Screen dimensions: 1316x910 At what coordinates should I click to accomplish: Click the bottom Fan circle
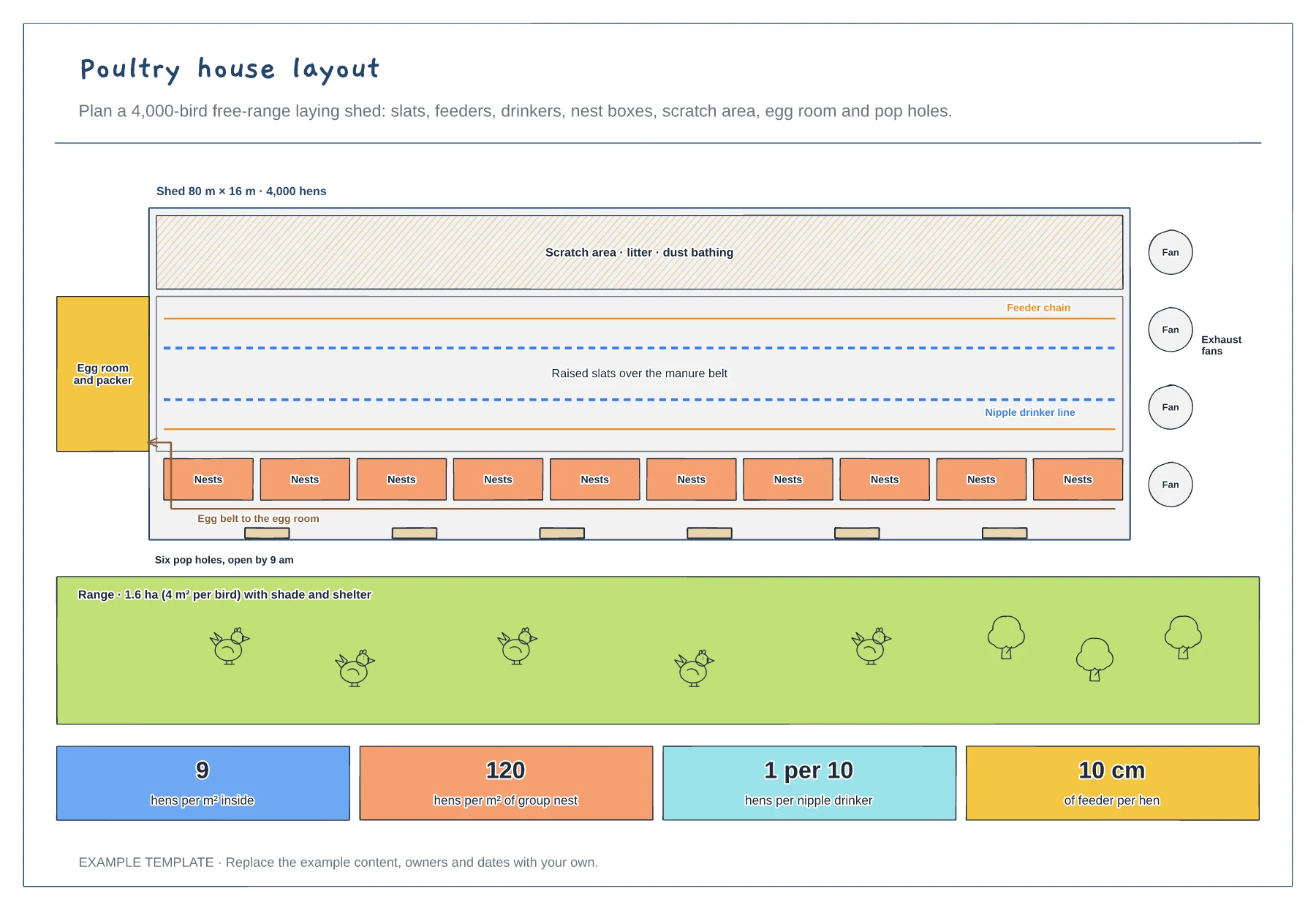[x=1171, y=485]
